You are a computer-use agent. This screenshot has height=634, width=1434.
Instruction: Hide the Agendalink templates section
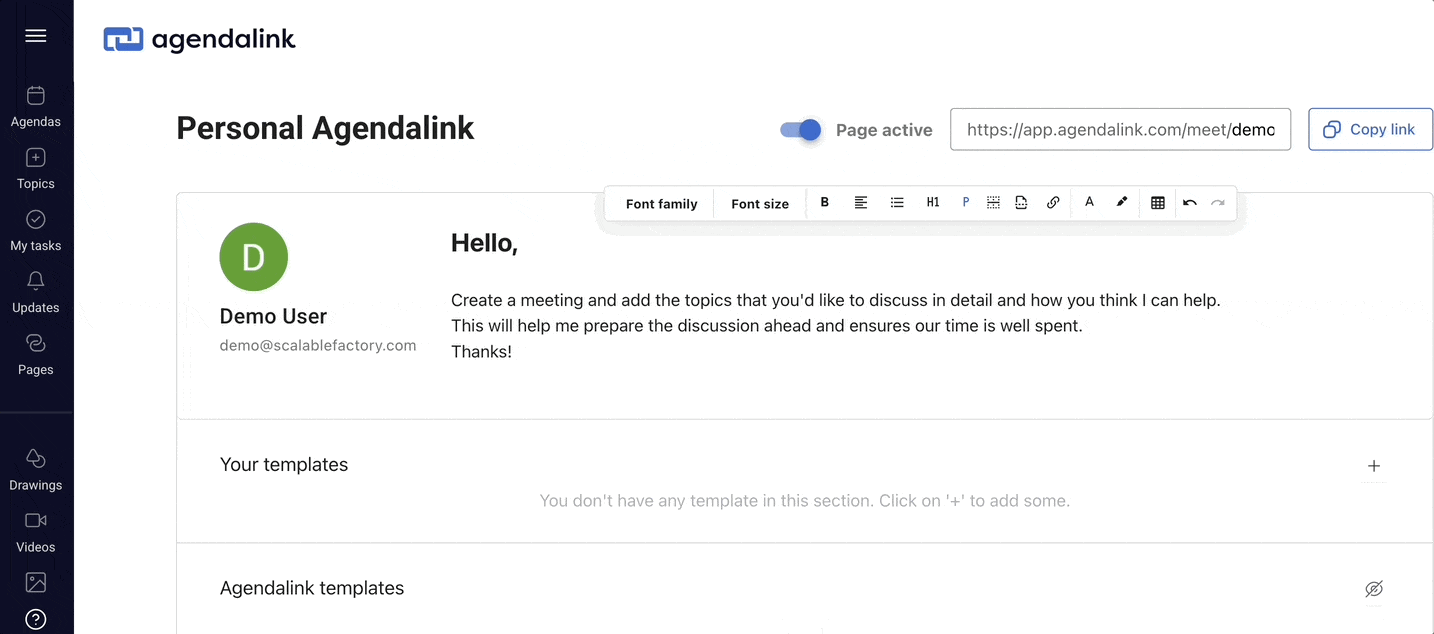click(1374, 589)
